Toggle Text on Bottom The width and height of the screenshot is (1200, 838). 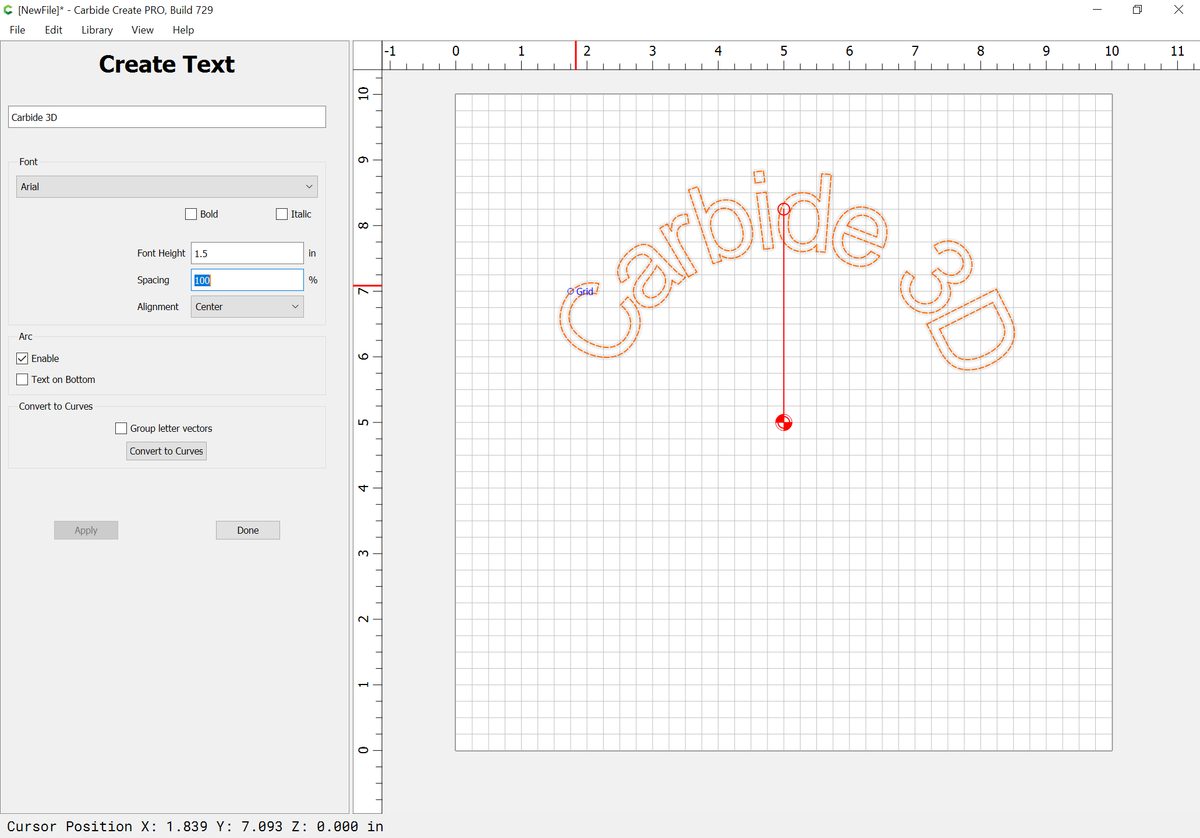pos(21,379)
